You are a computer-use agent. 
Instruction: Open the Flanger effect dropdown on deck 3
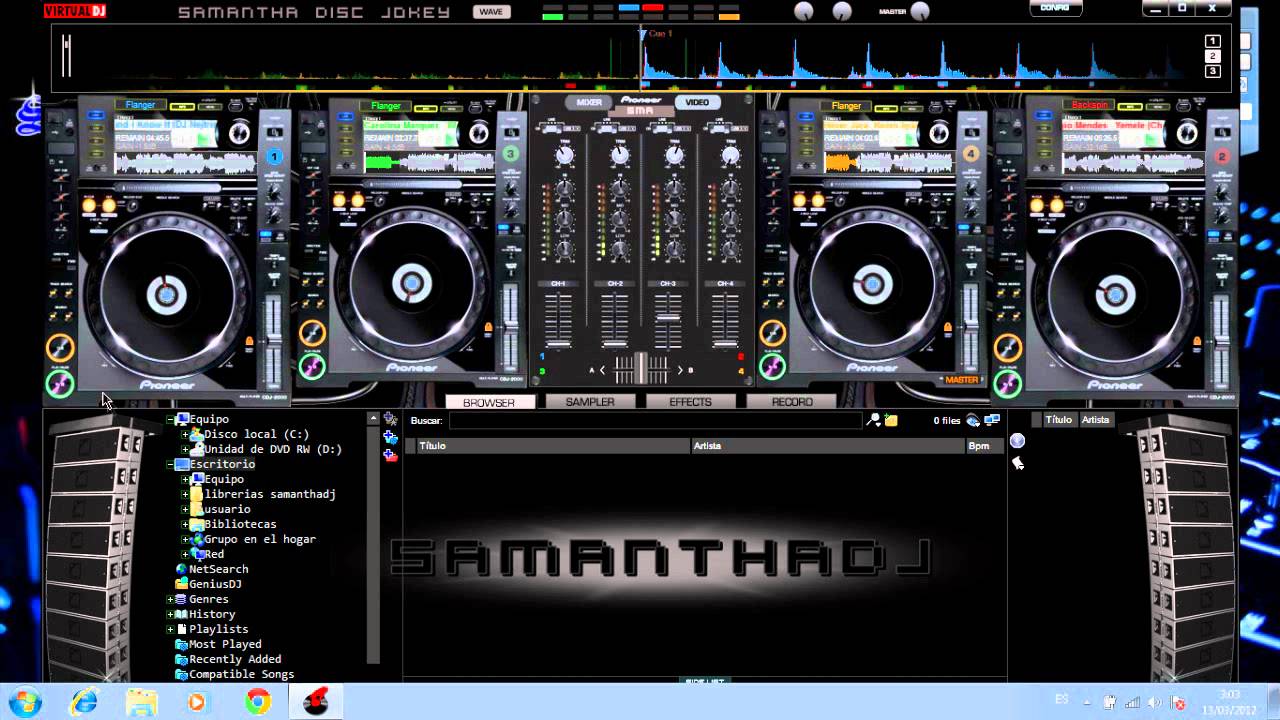(x=386, y=105)
